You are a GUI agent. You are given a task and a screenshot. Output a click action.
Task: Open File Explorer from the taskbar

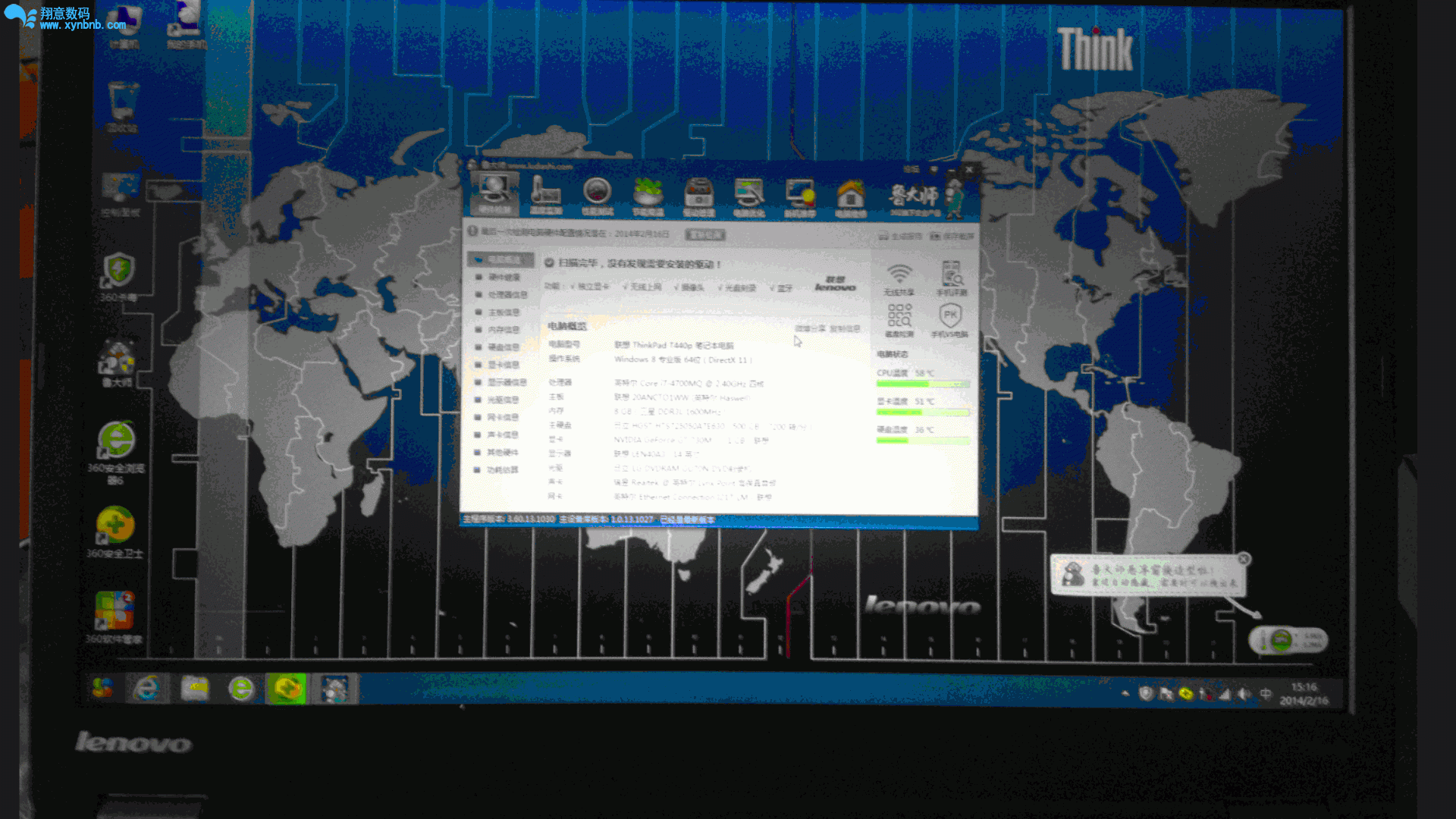pos(194,689)
